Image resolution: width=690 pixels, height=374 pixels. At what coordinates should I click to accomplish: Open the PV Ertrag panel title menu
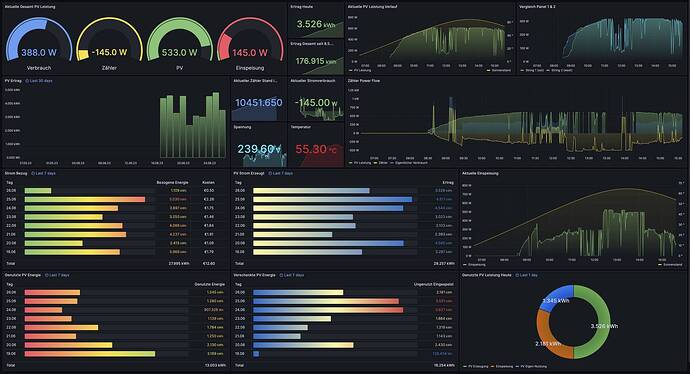13,81
